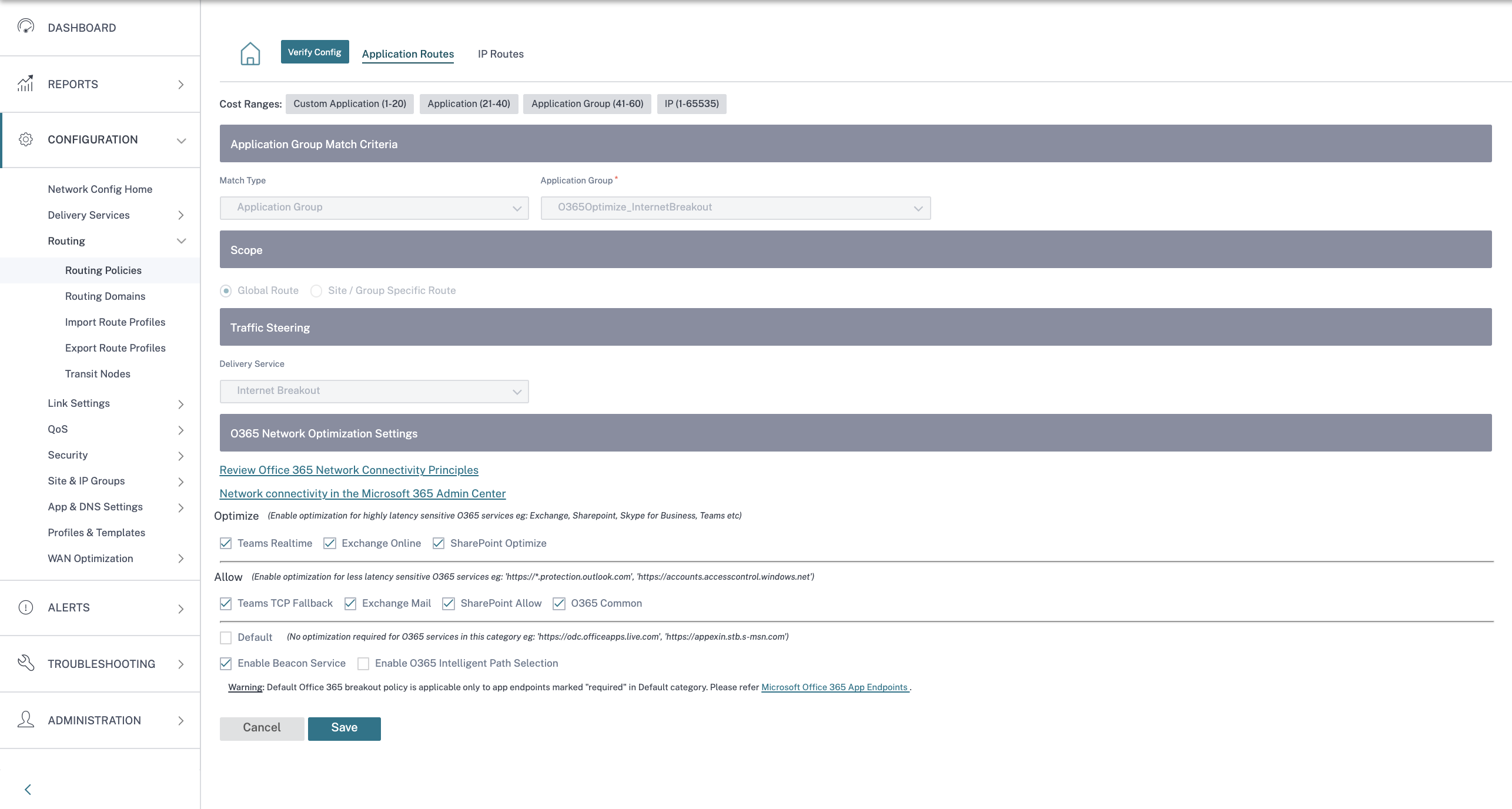Toggle Exchange Mail checkbox
Image resolution: width=1512 pixels, height=809 pixels.
350,603
